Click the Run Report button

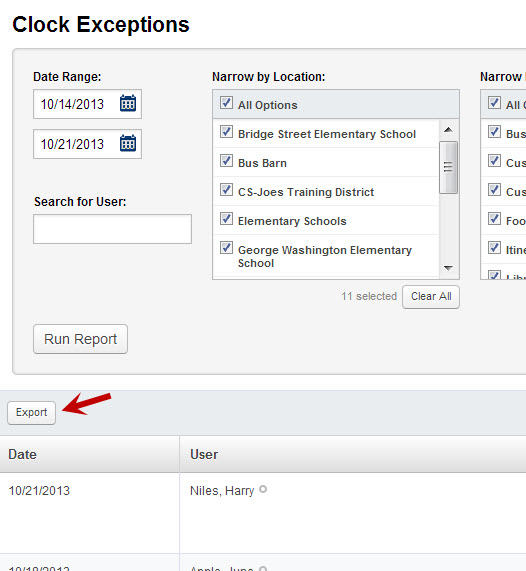point(81,339)
